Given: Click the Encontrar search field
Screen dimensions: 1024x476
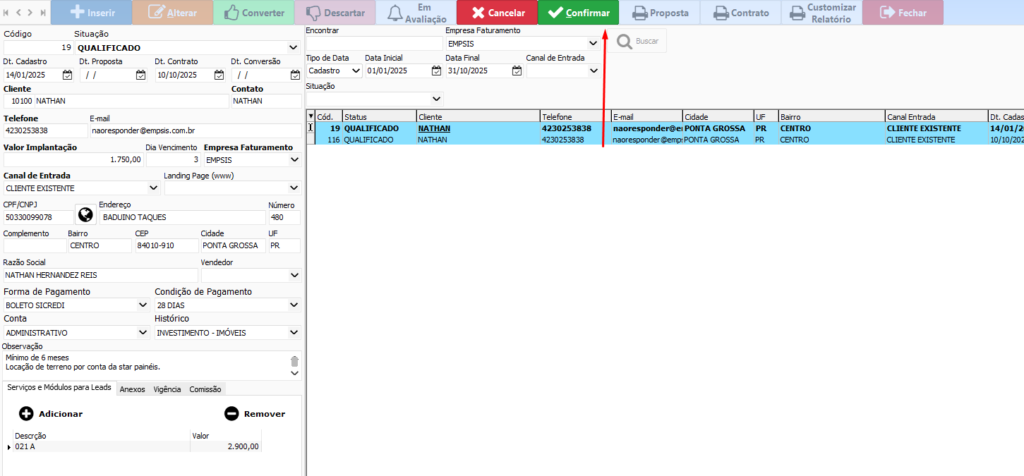Looking at the screenshot, I should (372, 44).
